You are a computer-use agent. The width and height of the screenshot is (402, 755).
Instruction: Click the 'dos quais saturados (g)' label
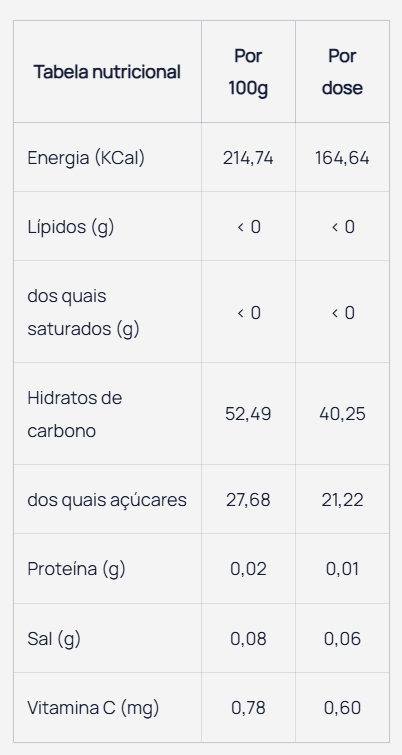click(x=83, y=312)
